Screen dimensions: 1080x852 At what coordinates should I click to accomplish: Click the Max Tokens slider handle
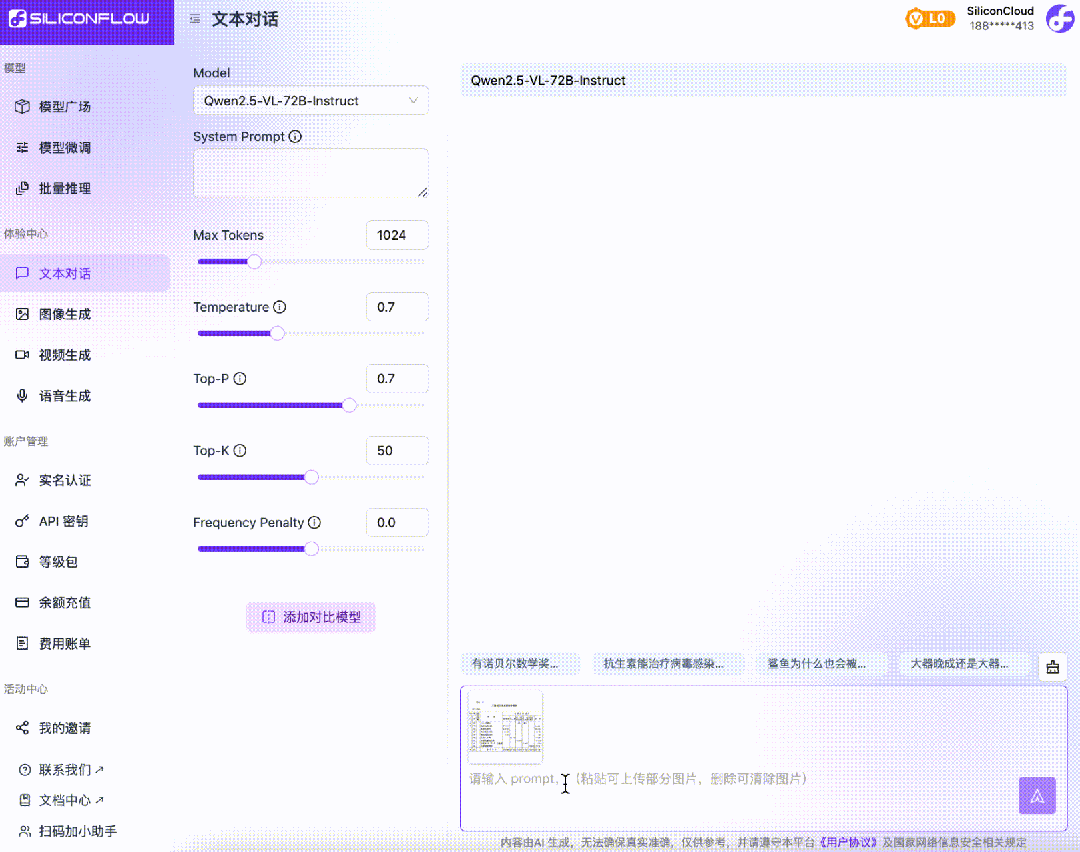point(254,262)
